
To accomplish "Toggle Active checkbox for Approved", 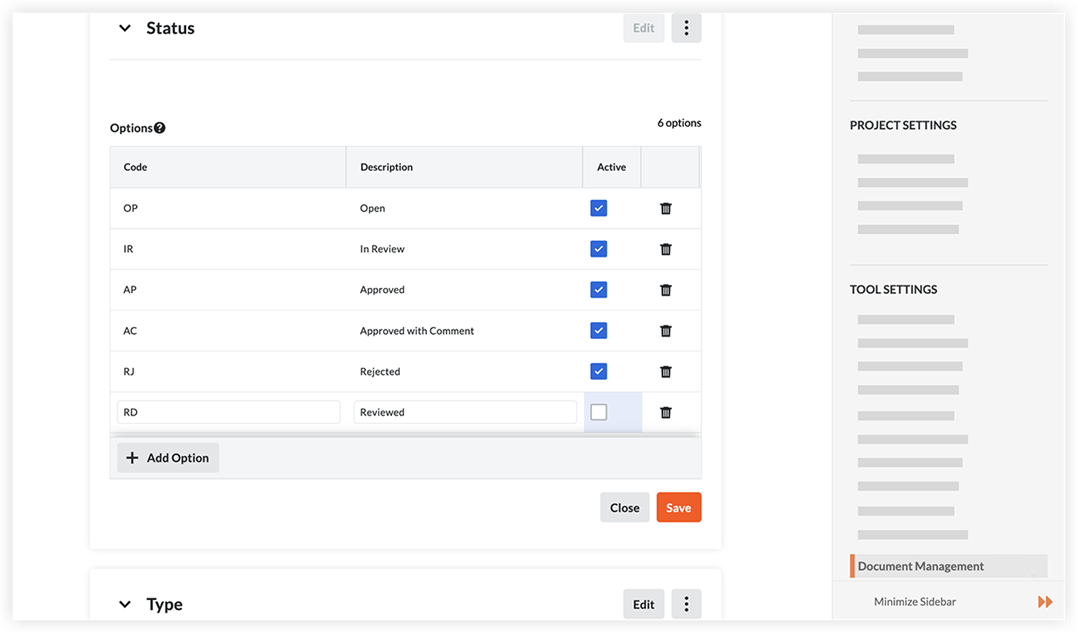I will [x=599, y=289].
